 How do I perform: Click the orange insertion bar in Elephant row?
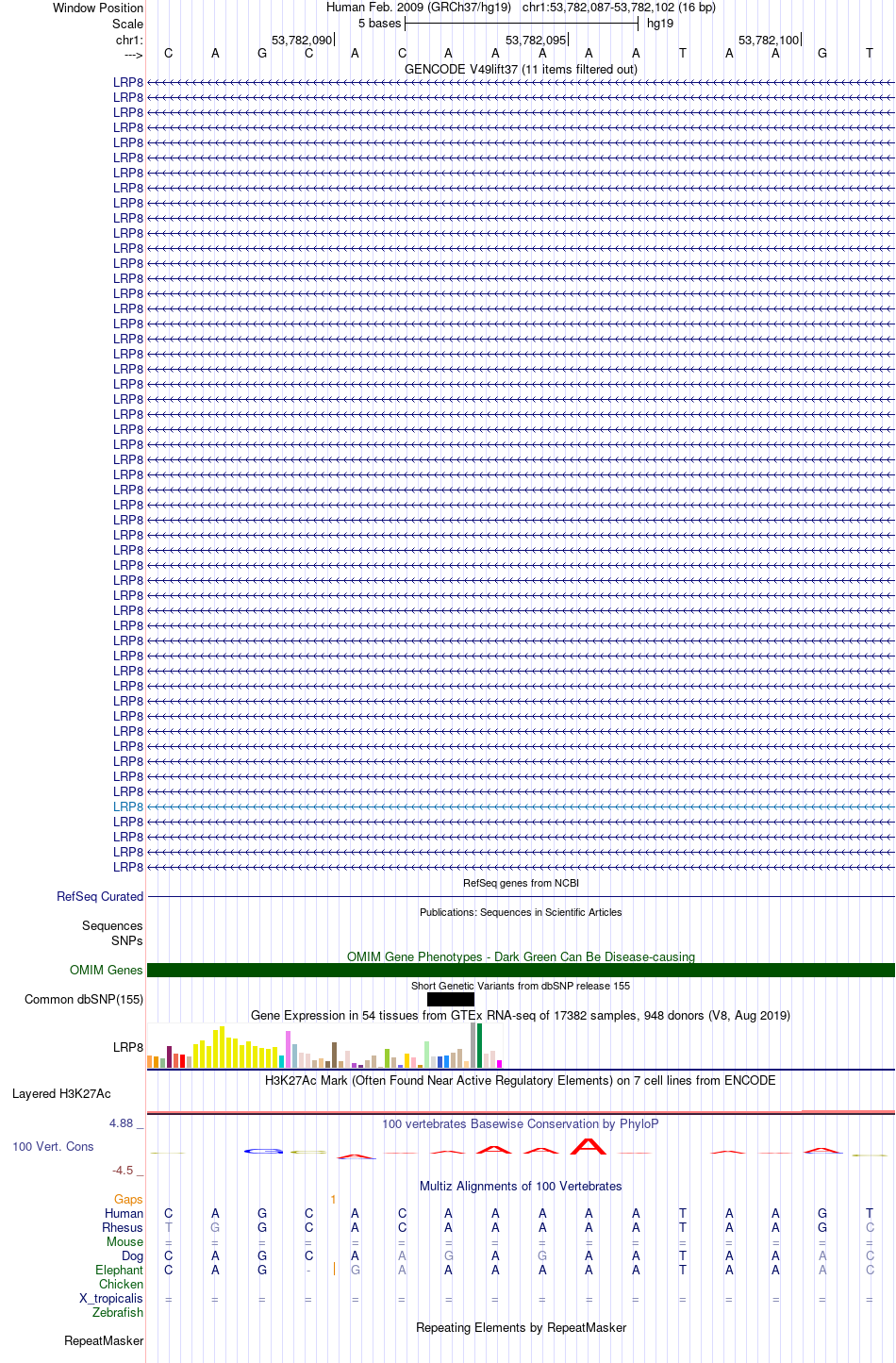[334, 1270]
